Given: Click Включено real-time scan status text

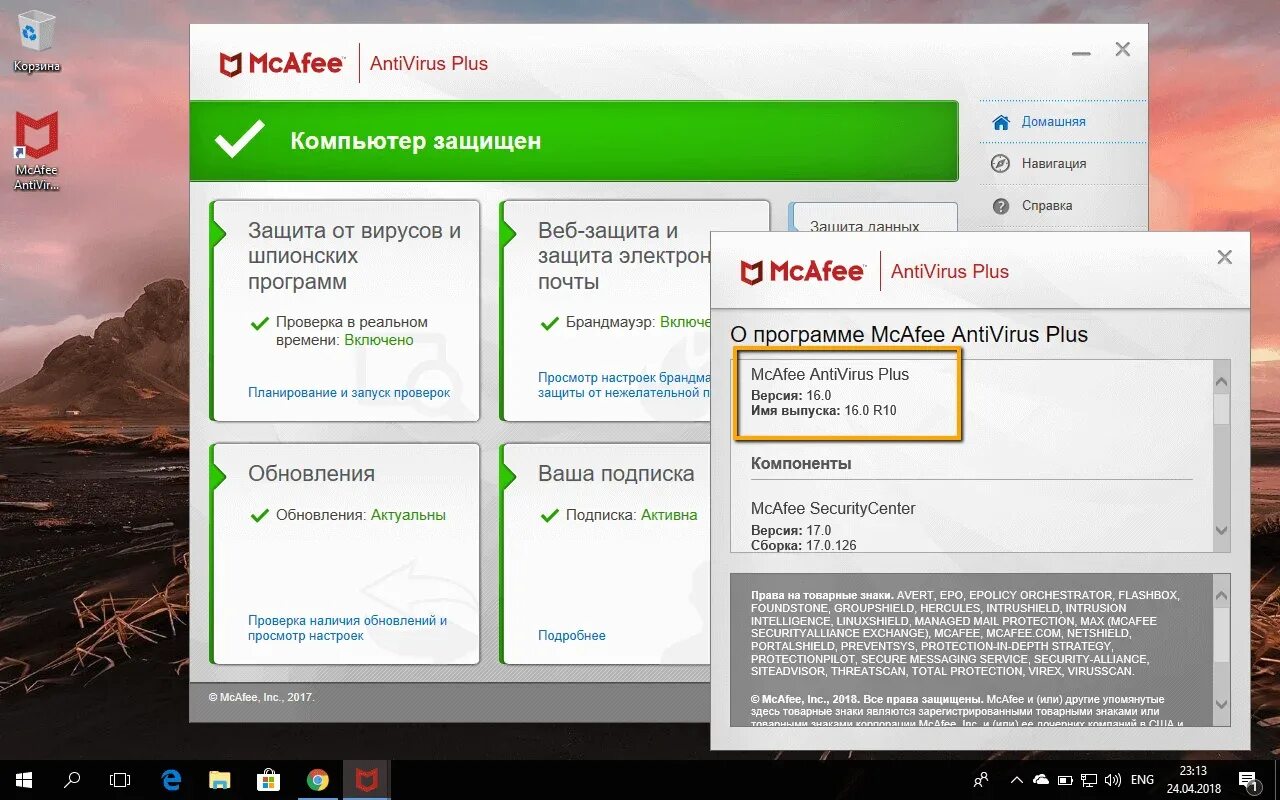Looking at the screenshot, I should (379, 340).
